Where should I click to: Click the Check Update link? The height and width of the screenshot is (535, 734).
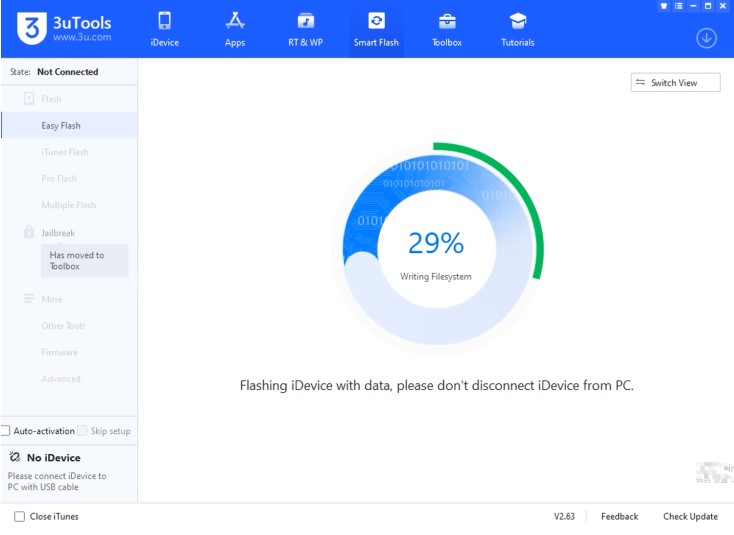[x=690, y=516]
